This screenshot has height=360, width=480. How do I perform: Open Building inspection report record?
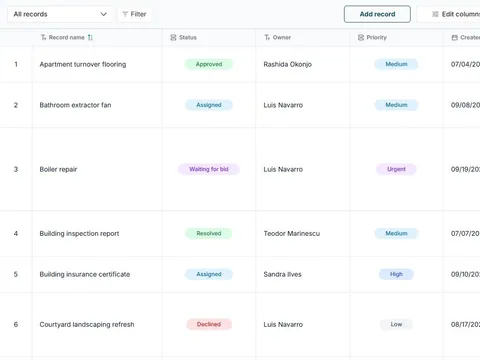79,233
